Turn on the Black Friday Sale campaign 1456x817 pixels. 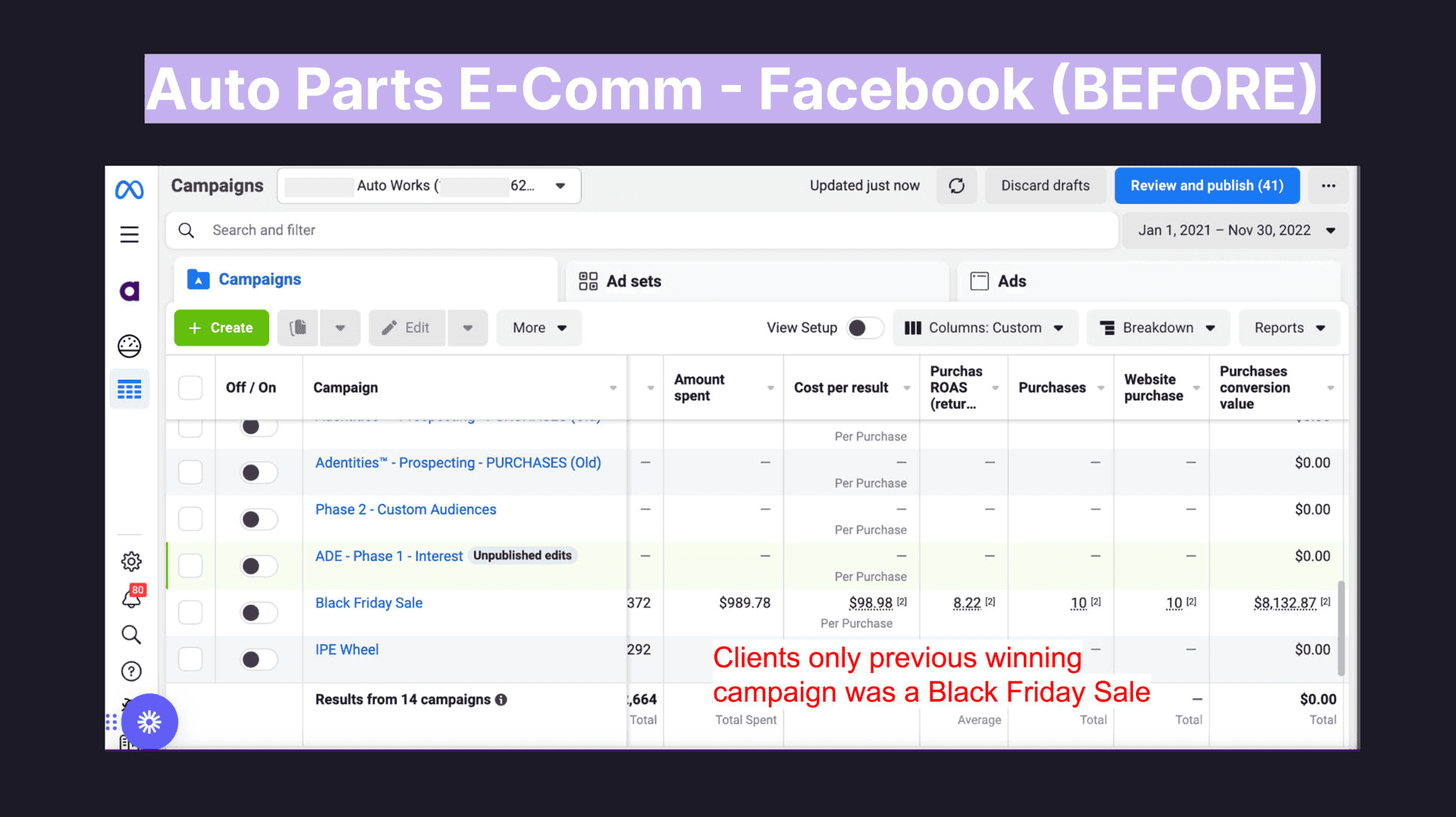click(258, 612)
